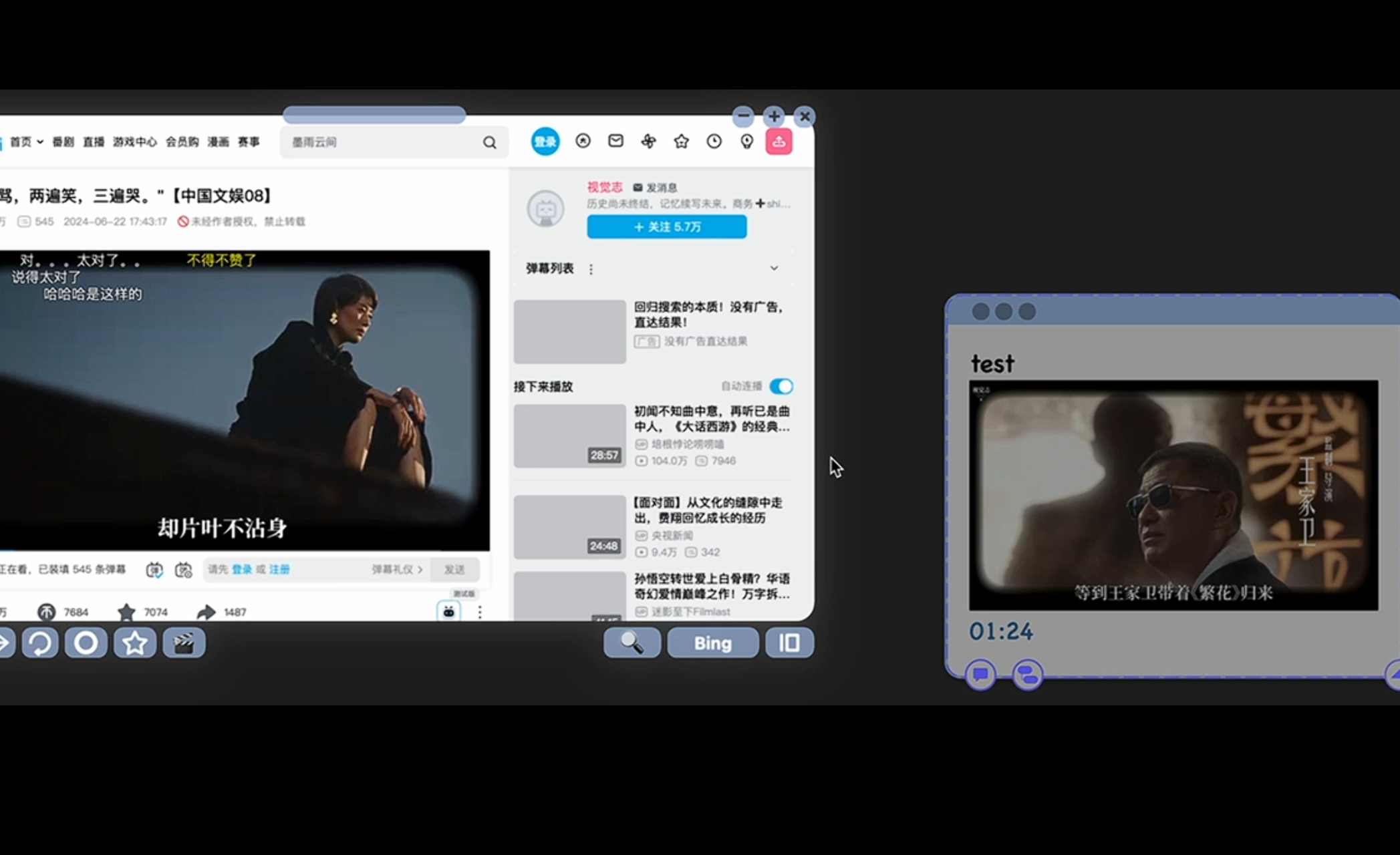
Task: Open the creation center lightbulb icon
Action: (746, 141)
